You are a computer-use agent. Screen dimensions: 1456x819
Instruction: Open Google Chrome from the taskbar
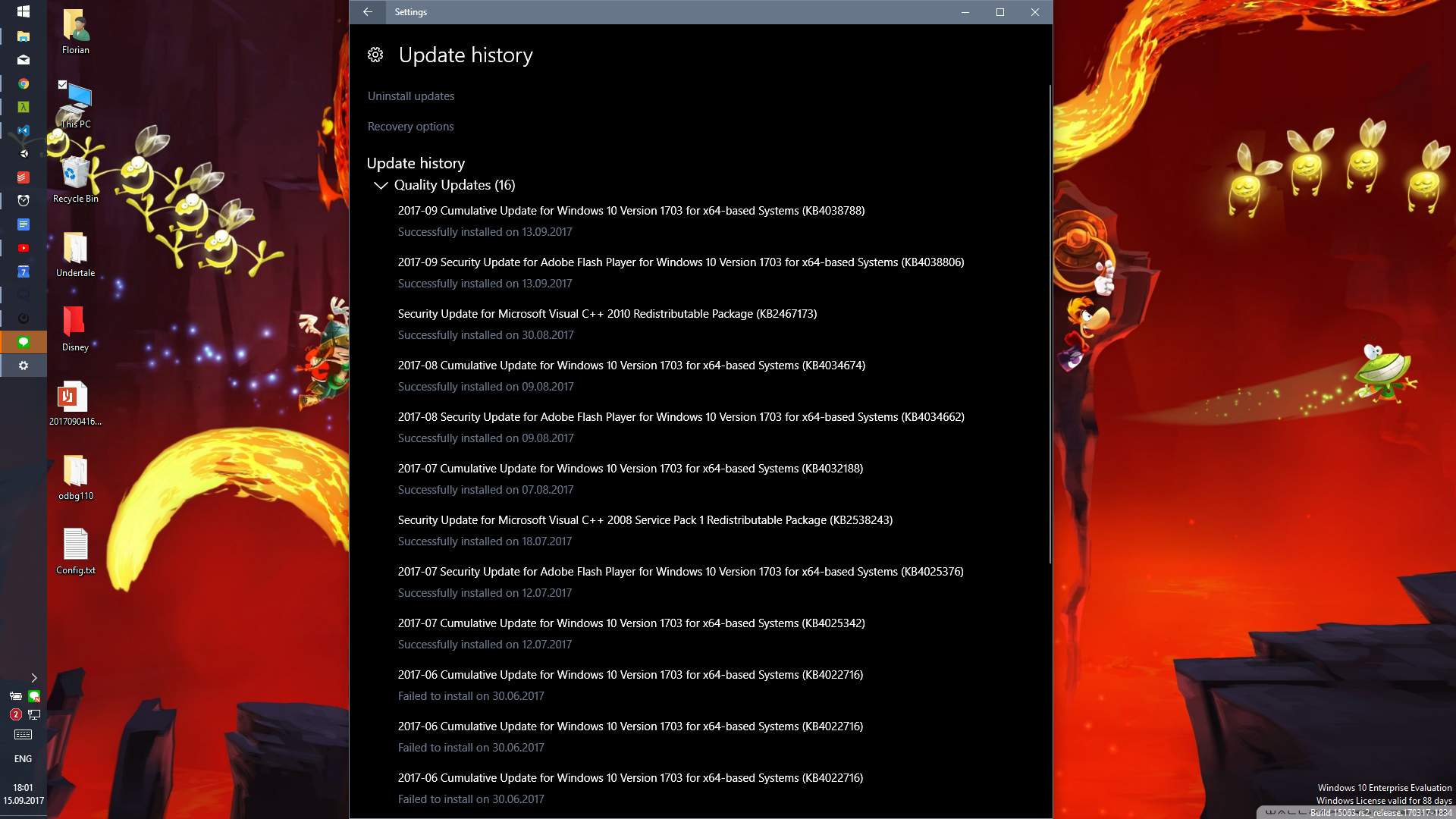(24, 83)
